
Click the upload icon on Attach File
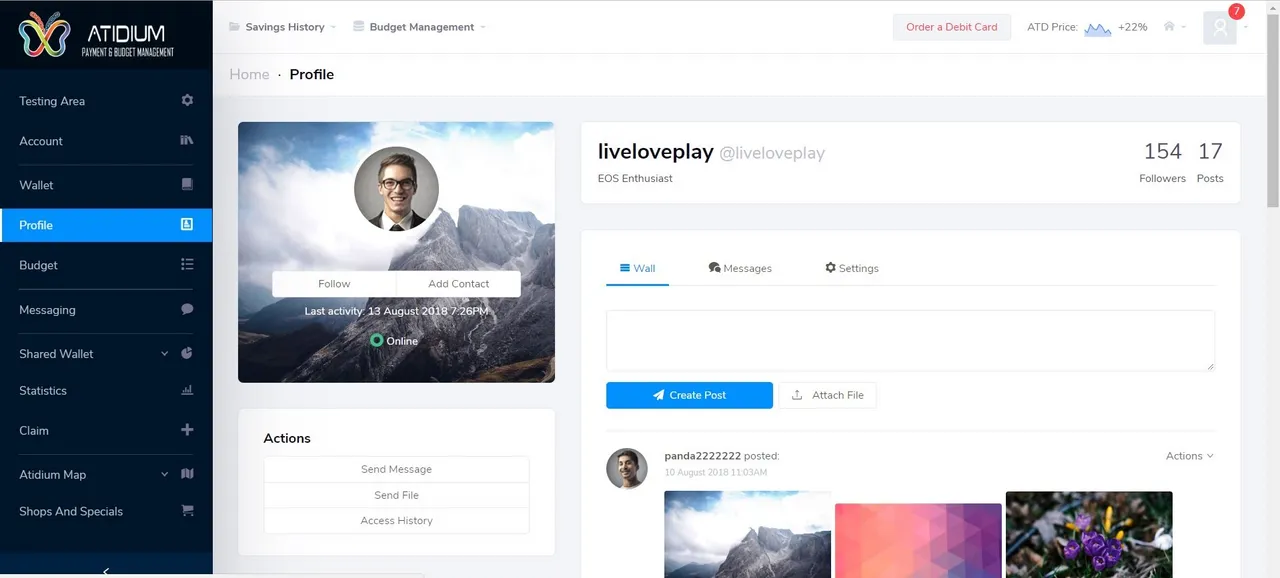pyautogui.click(x=797, y=395)
